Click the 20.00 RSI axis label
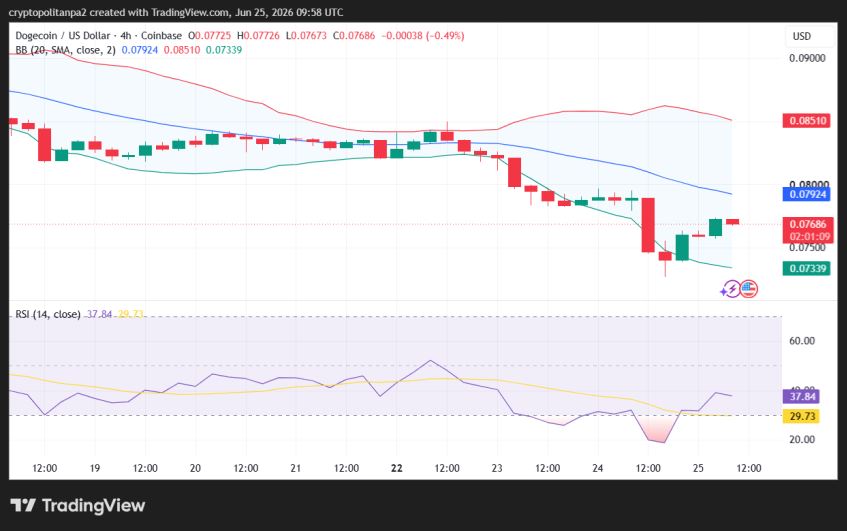Screen dimensions: 847x531 (x=802, y=440)
